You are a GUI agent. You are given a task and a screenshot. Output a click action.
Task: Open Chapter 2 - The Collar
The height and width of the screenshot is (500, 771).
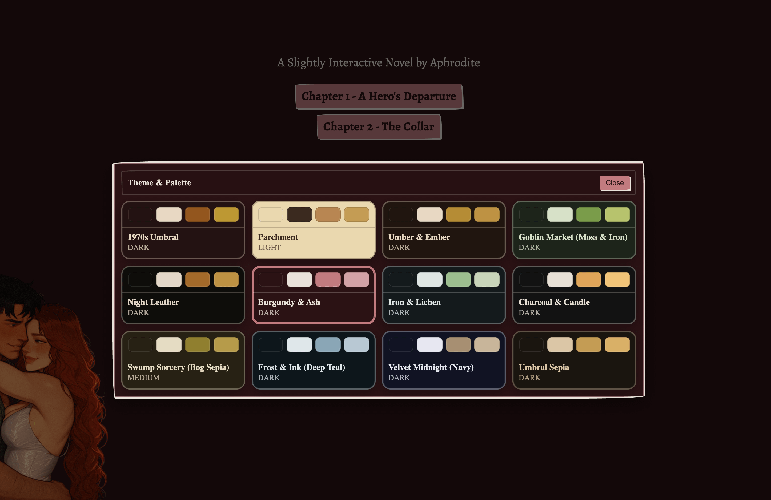tap(379, 127)
